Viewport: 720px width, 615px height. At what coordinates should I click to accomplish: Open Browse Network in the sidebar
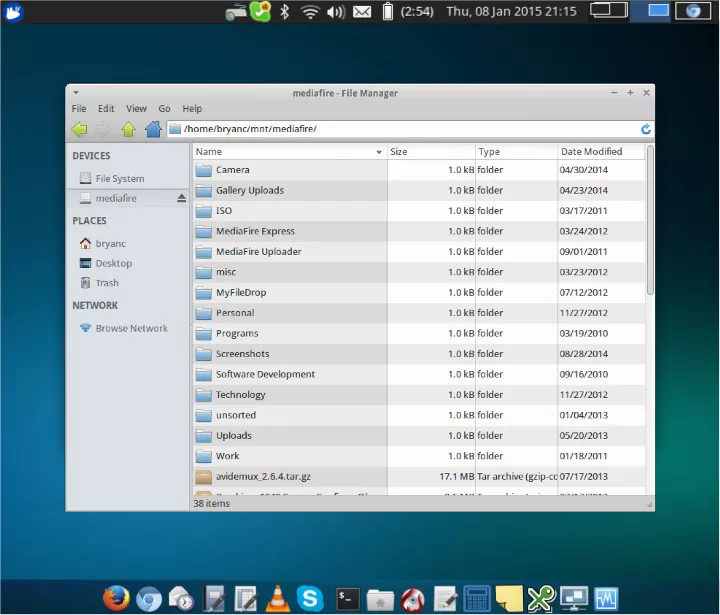(x=131, y=328)
